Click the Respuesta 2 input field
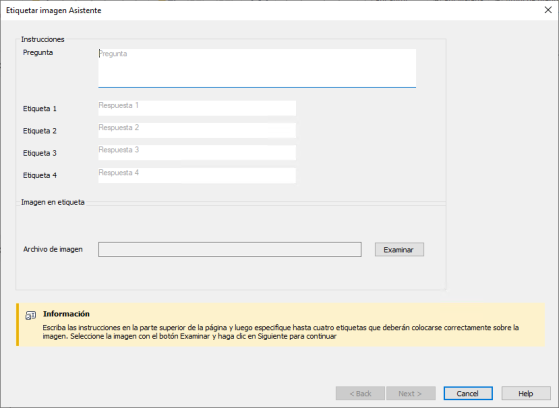This screenshot has width=559, height=408. click(x=197, y=131)
